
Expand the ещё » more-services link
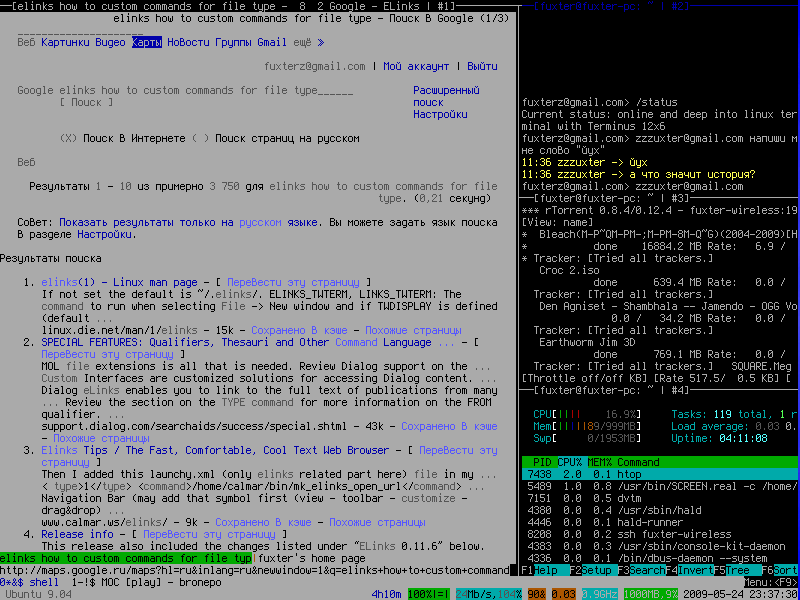click(308, 42)
